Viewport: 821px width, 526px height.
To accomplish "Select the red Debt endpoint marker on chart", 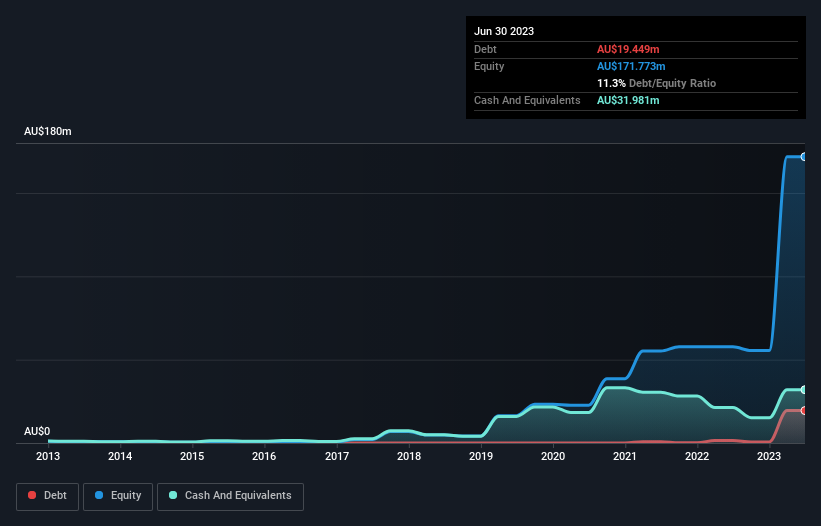I will coord(803,411).
